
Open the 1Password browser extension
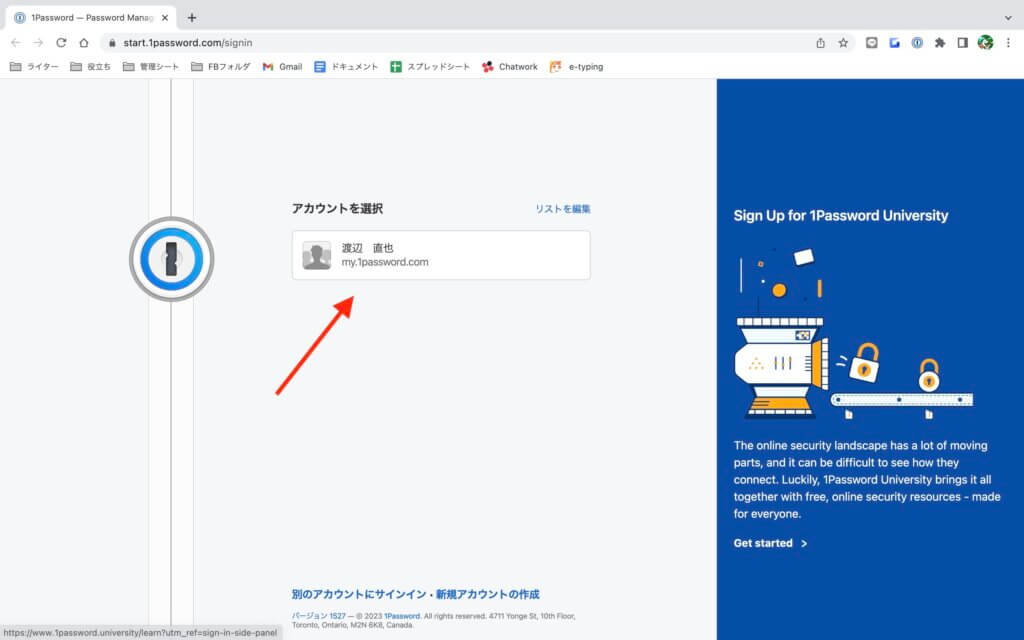[917, 42]
